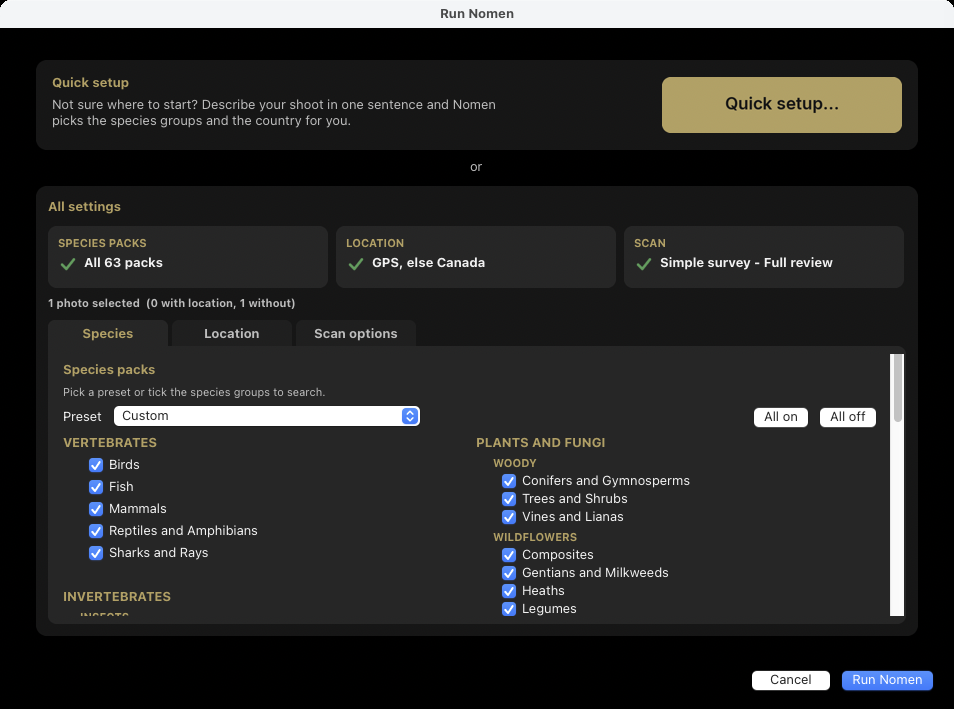Uncheck Reptiles and Amphibians
The width and height of the screenshot is (954, 709).
click(96, 531)
